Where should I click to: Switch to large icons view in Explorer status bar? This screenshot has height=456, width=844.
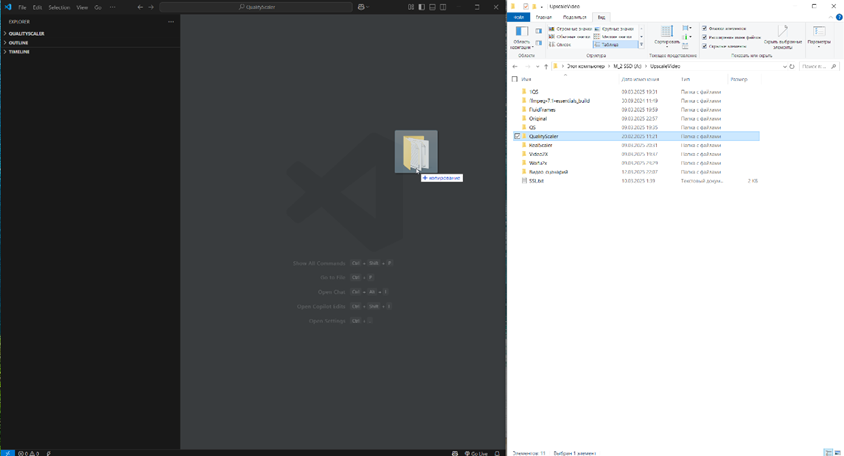pos(838,453)
